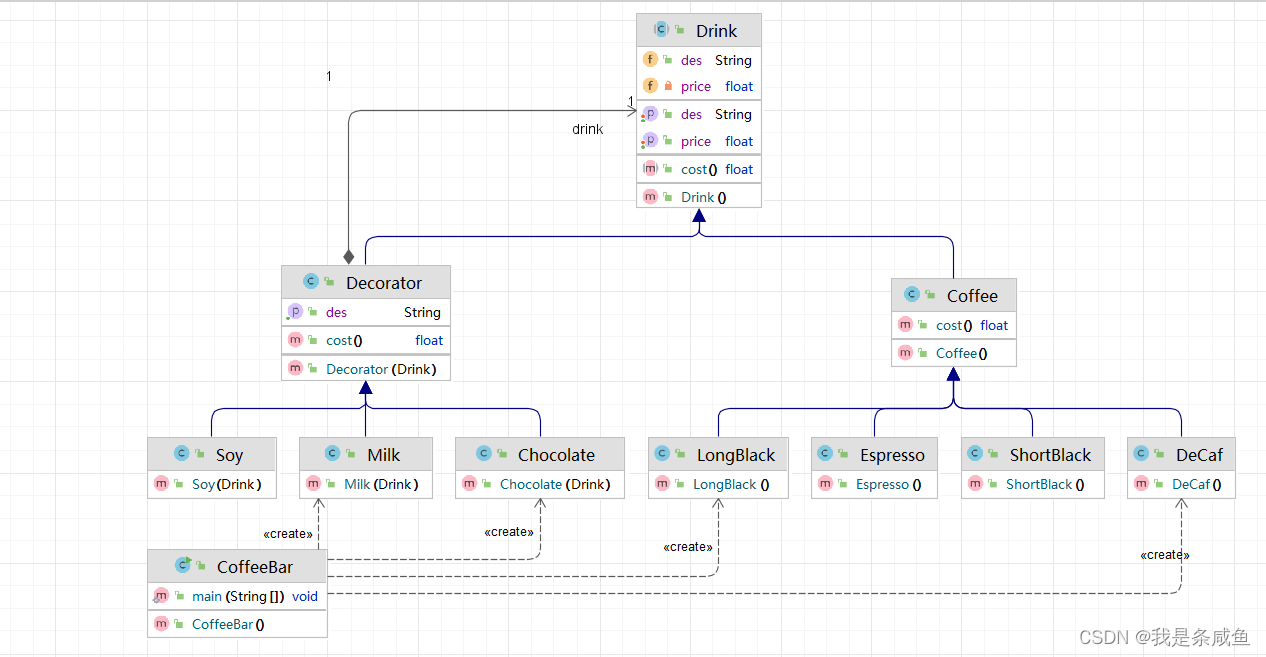Select the des String field in Drink
Viewport: 1266px width, 657px height.
[x=699, y=60]
